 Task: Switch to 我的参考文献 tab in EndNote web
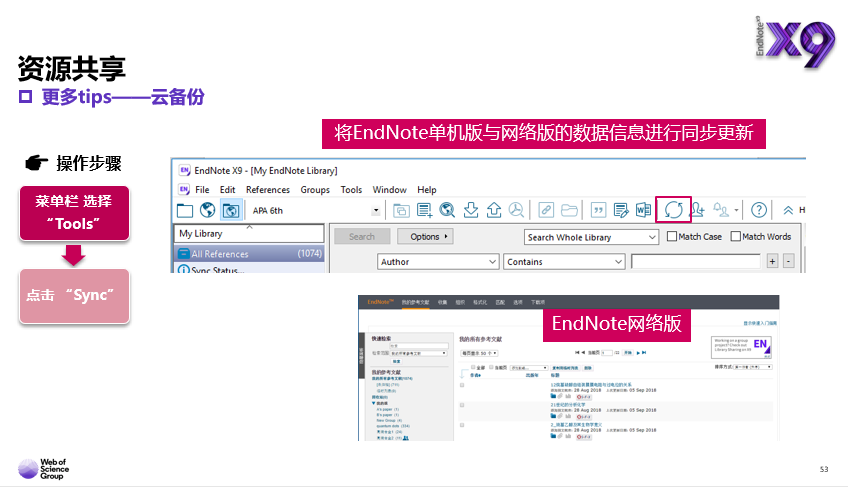pos(415,302)
